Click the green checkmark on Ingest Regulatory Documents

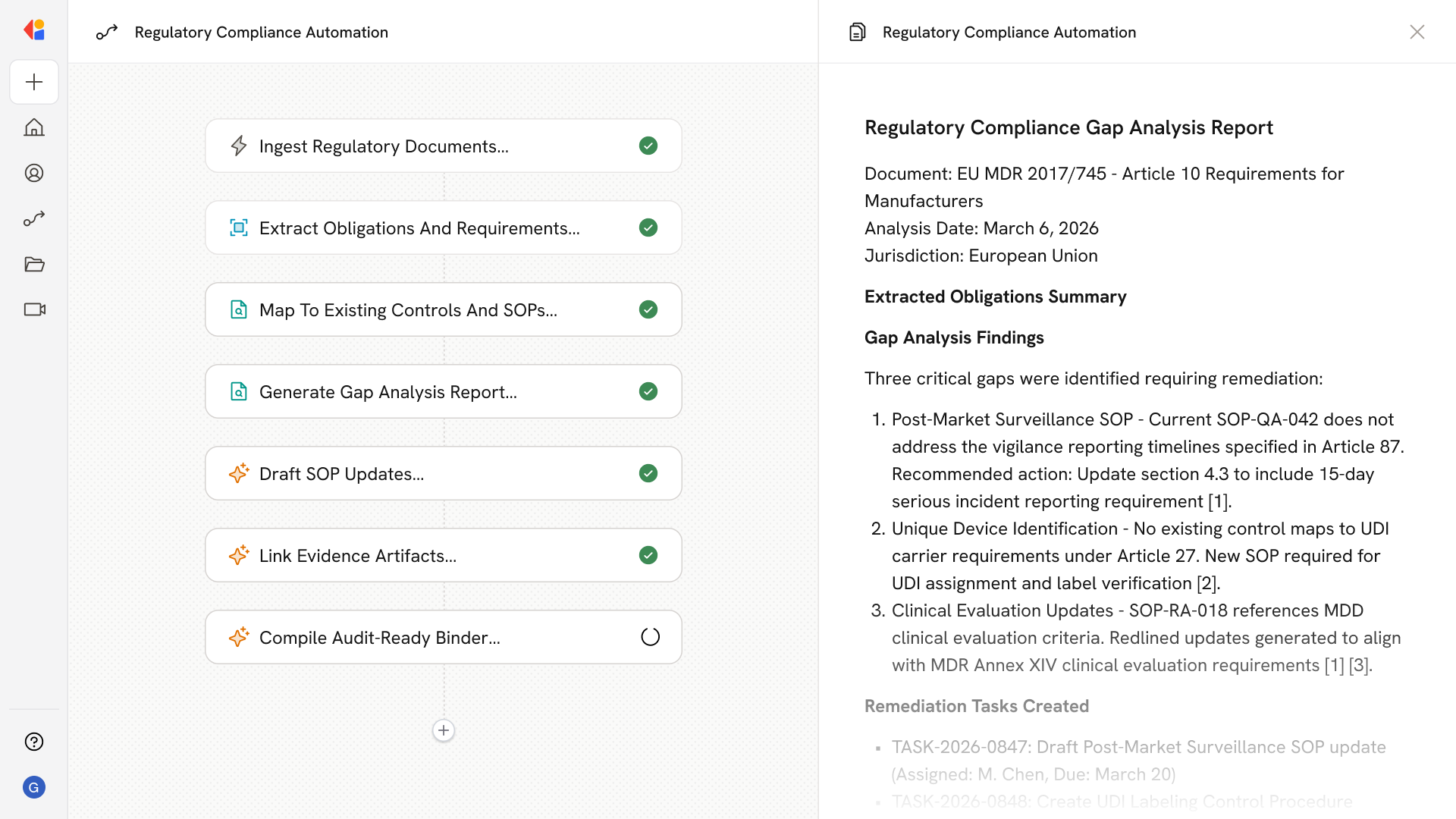point(648,146)
